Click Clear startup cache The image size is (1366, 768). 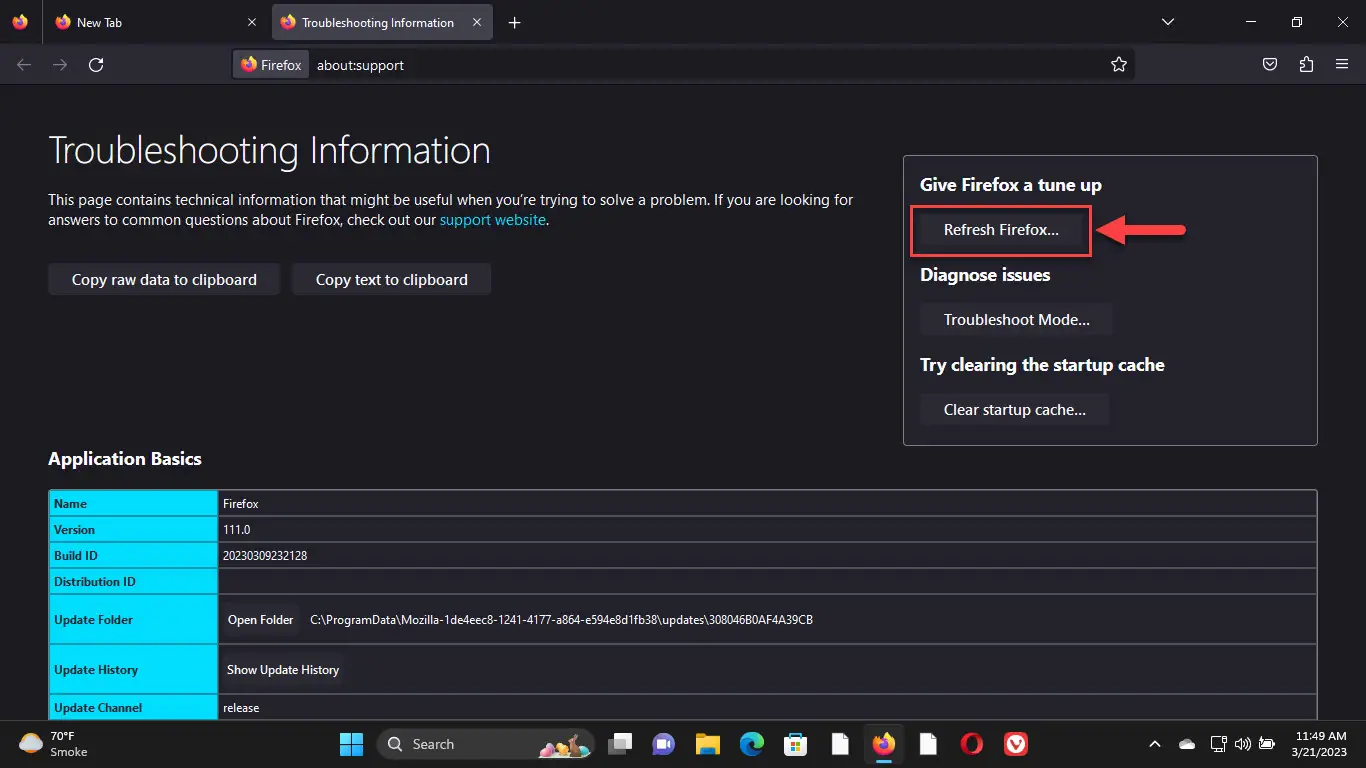coord(1014,410)
